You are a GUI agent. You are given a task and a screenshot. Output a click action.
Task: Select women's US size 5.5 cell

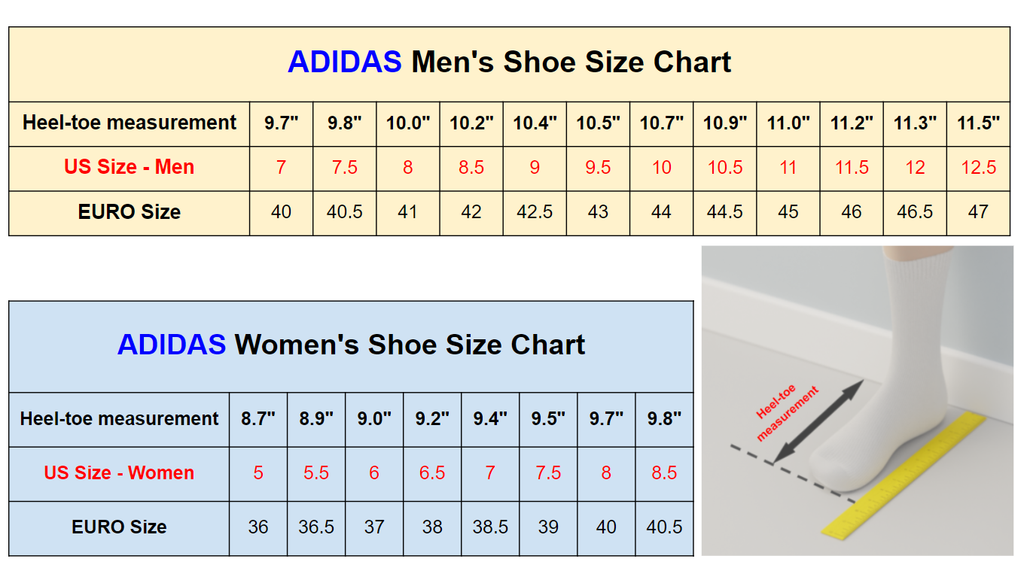tap(316, 473)
